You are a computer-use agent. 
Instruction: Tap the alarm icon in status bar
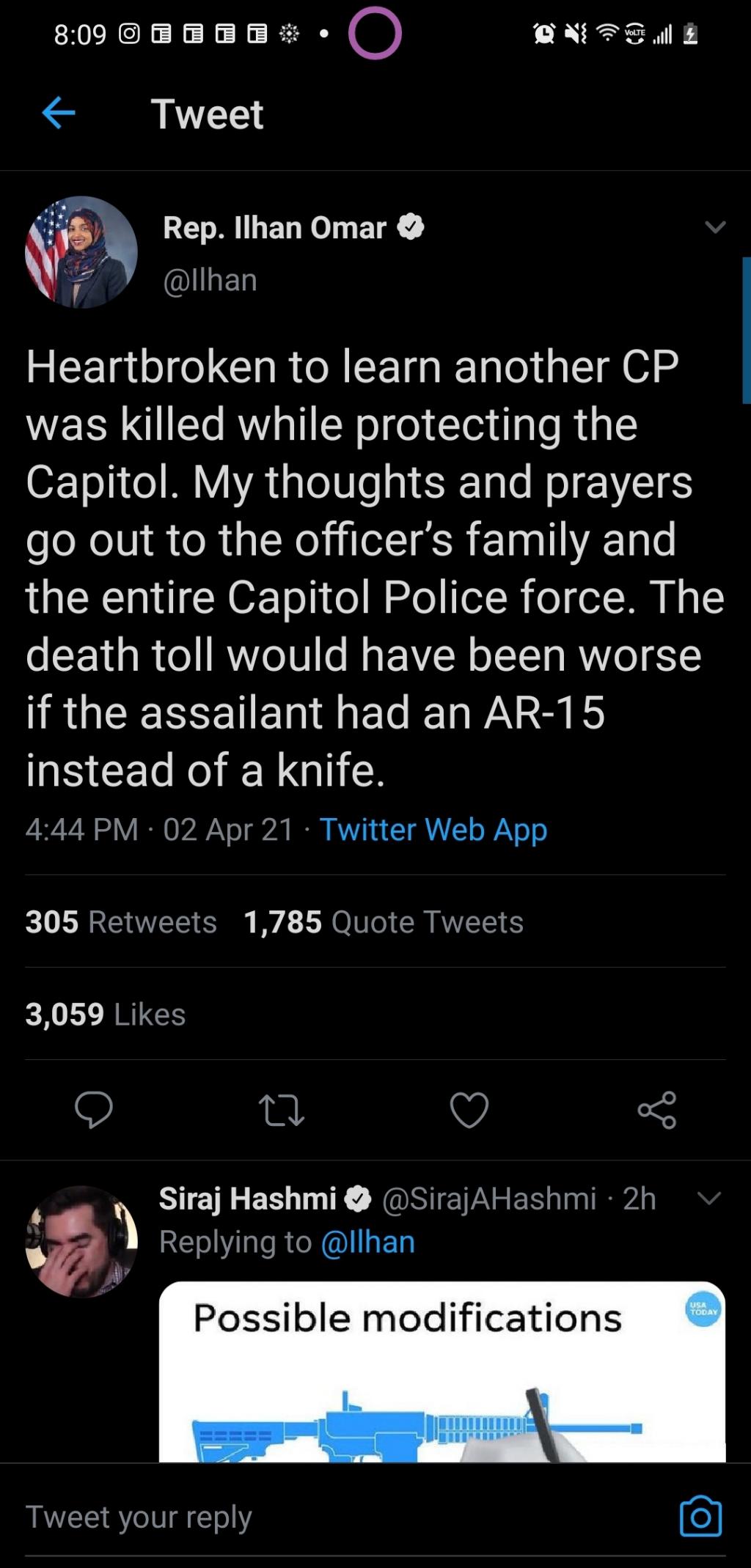pos(544,34)
